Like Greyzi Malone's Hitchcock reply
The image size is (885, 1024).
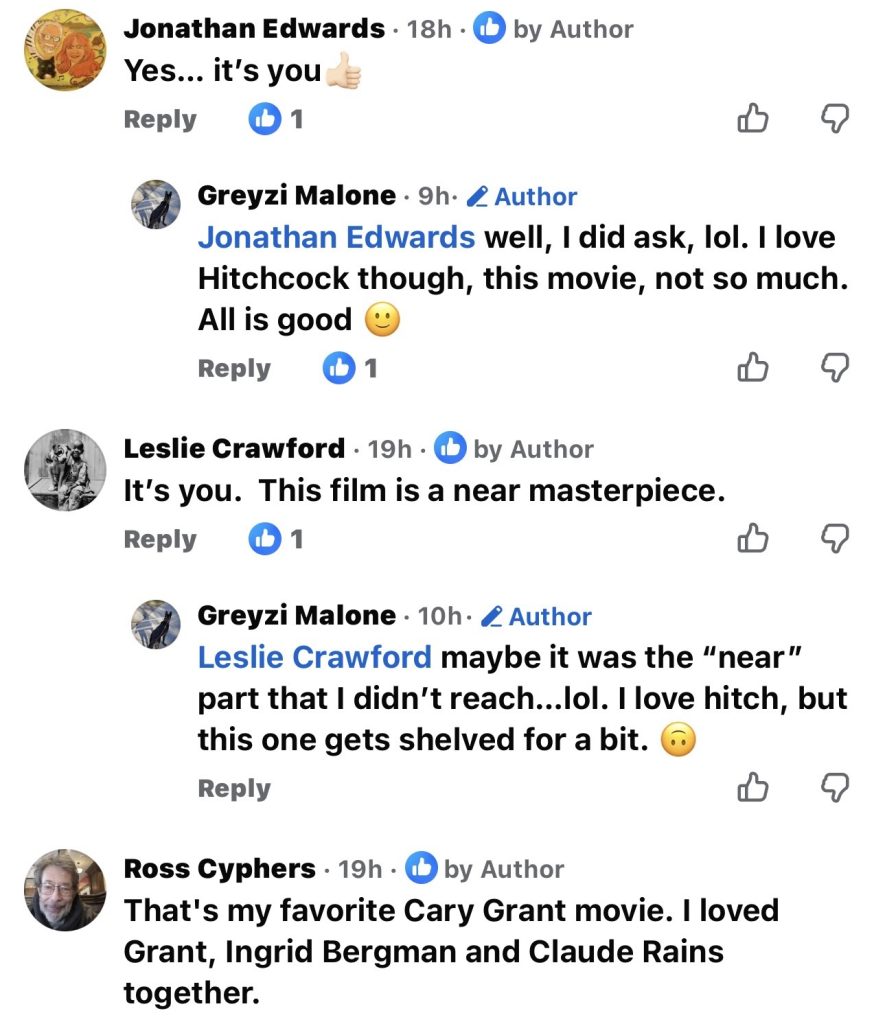[x=752, y=369]
